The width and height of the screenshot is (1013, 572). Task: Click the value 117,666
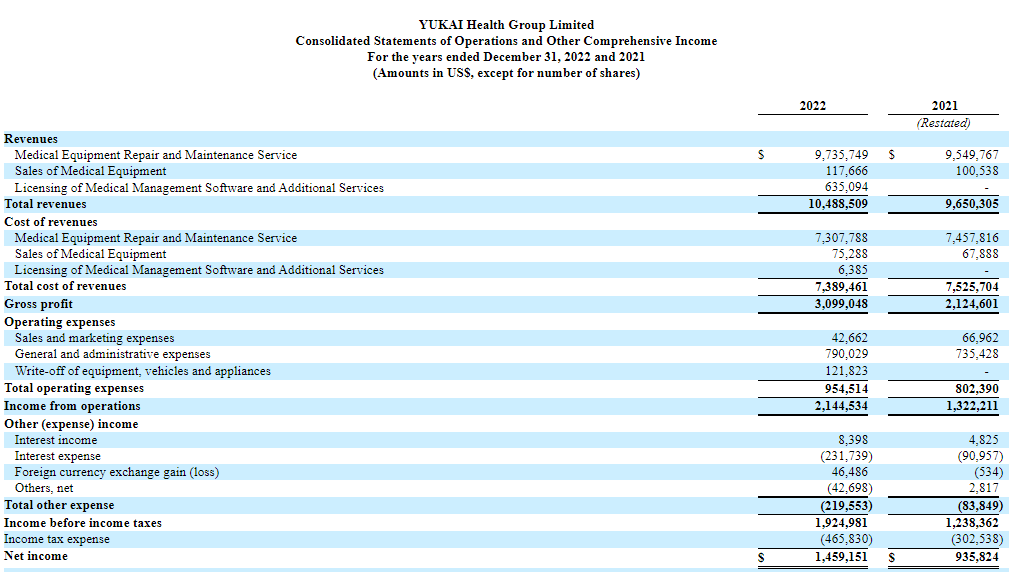[x=846, y=171]
